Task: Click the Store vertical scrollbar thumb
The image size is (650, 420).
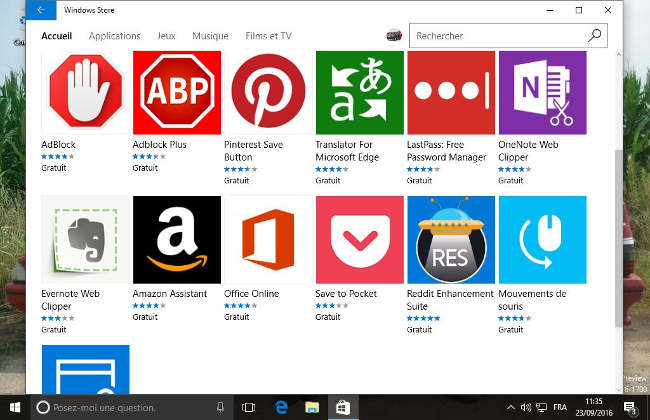Action: point(619,238)
